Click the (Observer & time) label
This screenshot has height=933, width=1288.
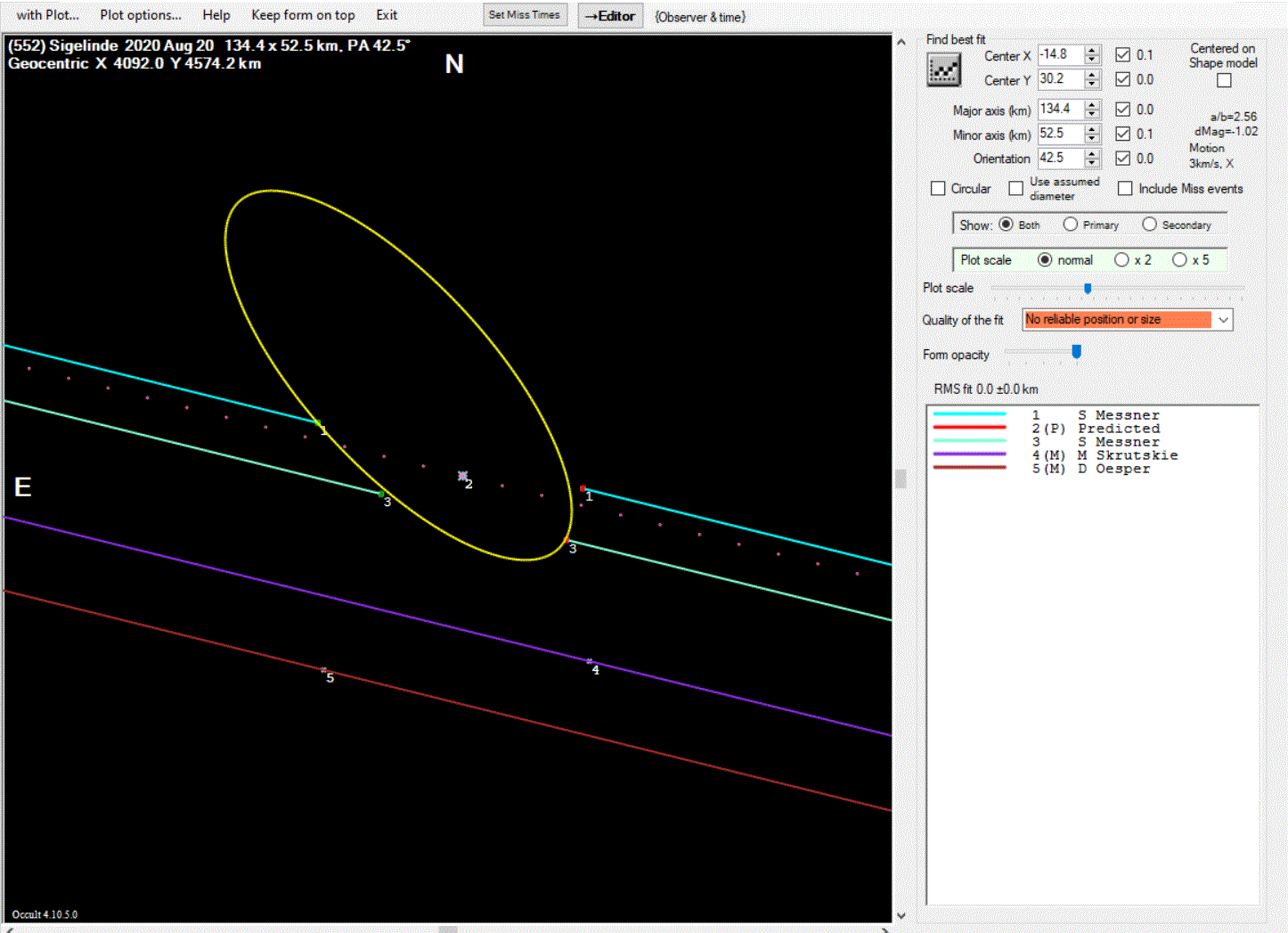click(700, 17)
